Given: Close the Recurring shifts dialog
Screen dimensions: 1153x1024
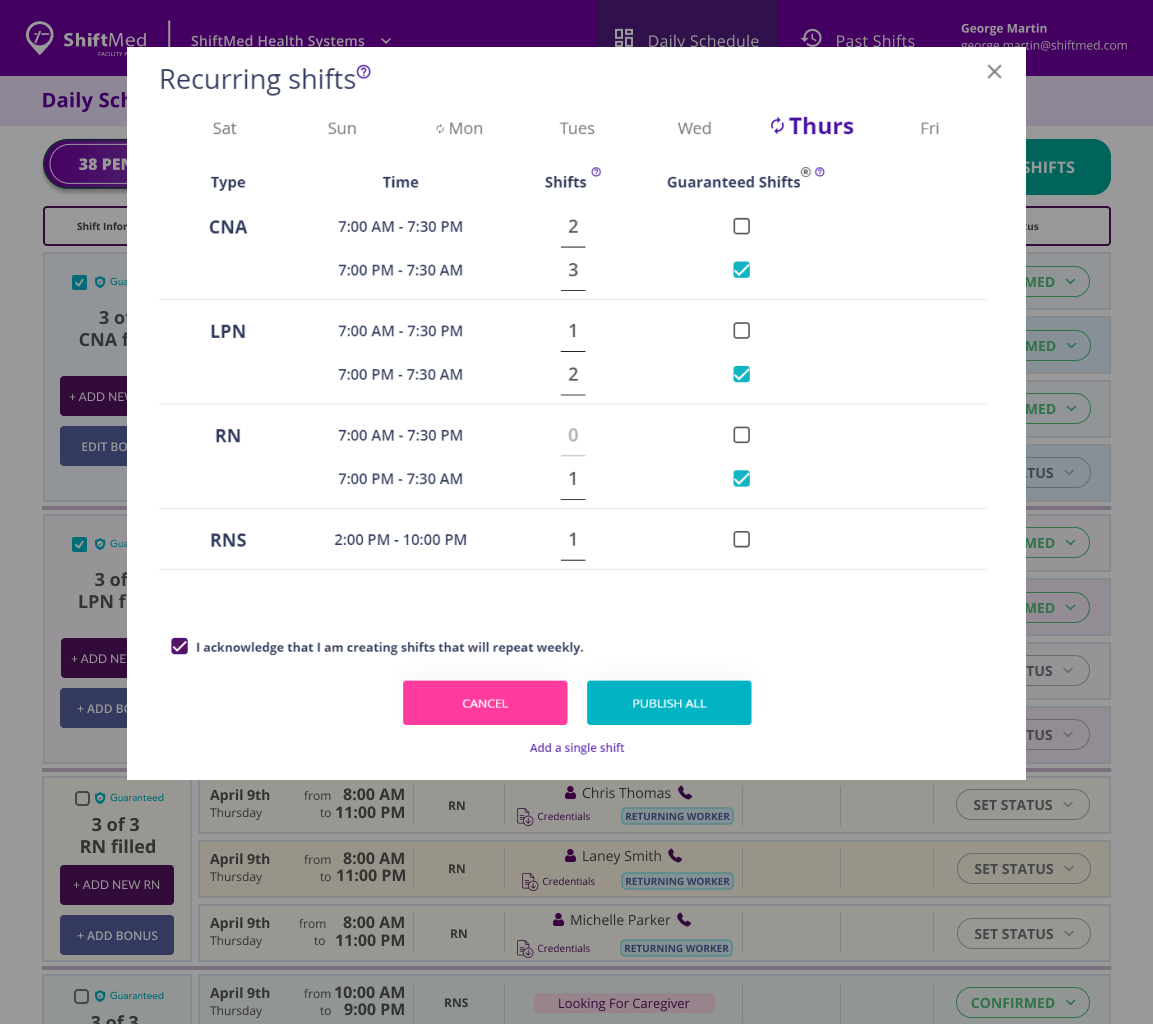Looking at the screenshot, I should tap(994, 71).
